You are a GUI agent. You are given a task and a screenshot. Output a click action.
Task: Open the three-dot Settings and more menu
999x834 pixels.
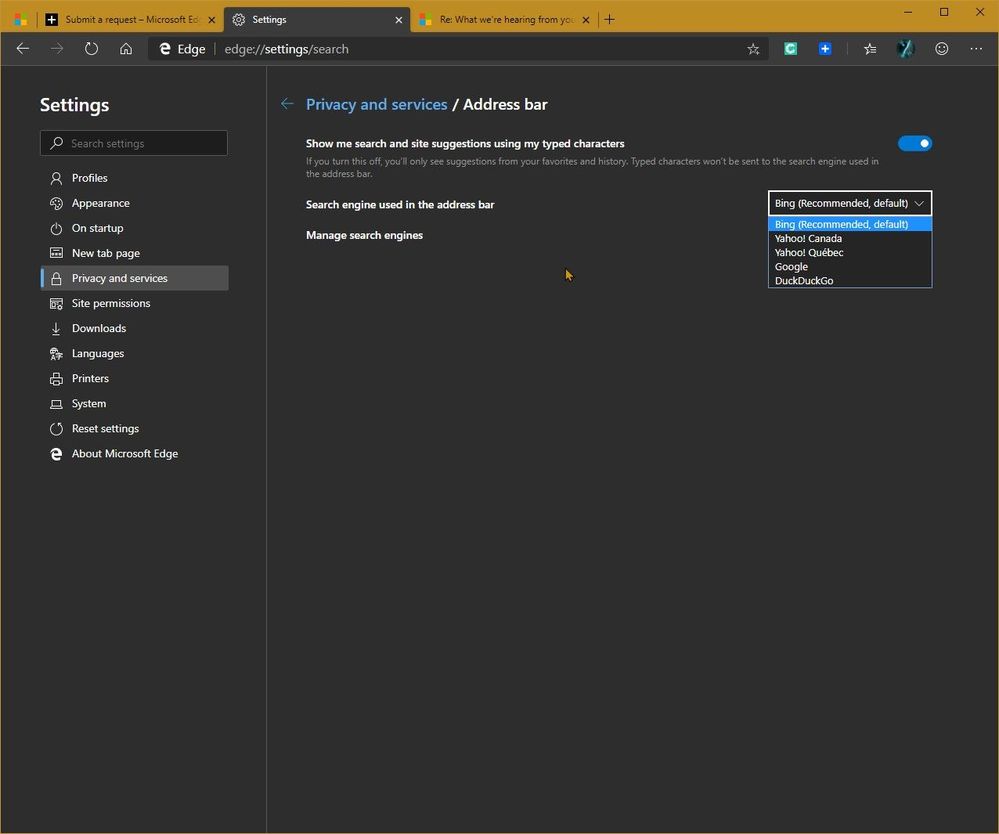[976, 49]
